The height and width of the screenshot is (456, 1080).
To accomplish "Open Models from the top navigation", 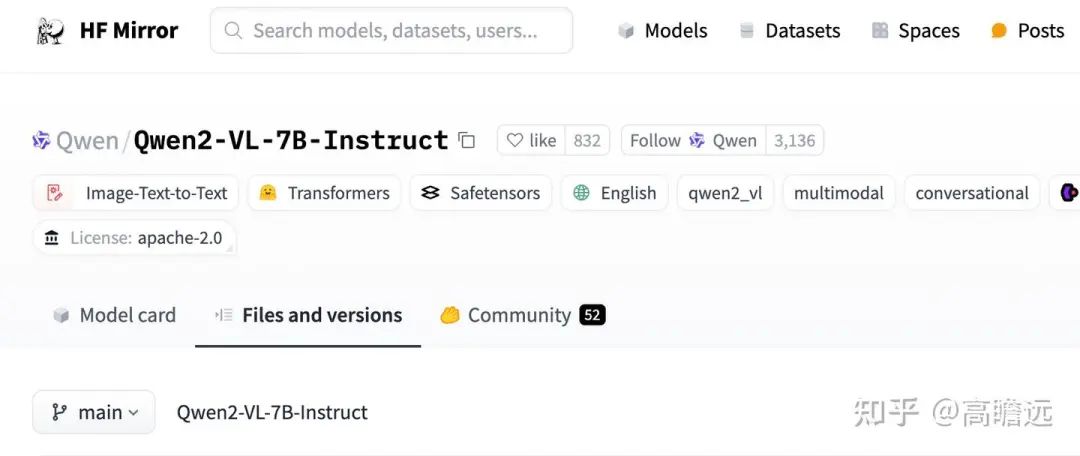I will tap(663, 30).
